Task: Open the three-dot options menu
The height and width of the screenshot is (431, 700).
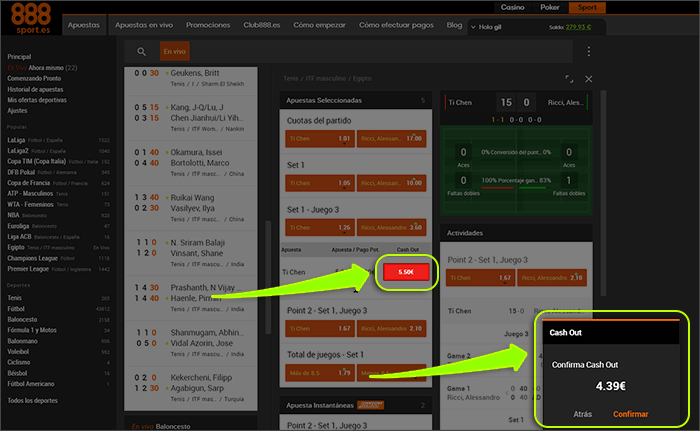Action: click(588, 51)
